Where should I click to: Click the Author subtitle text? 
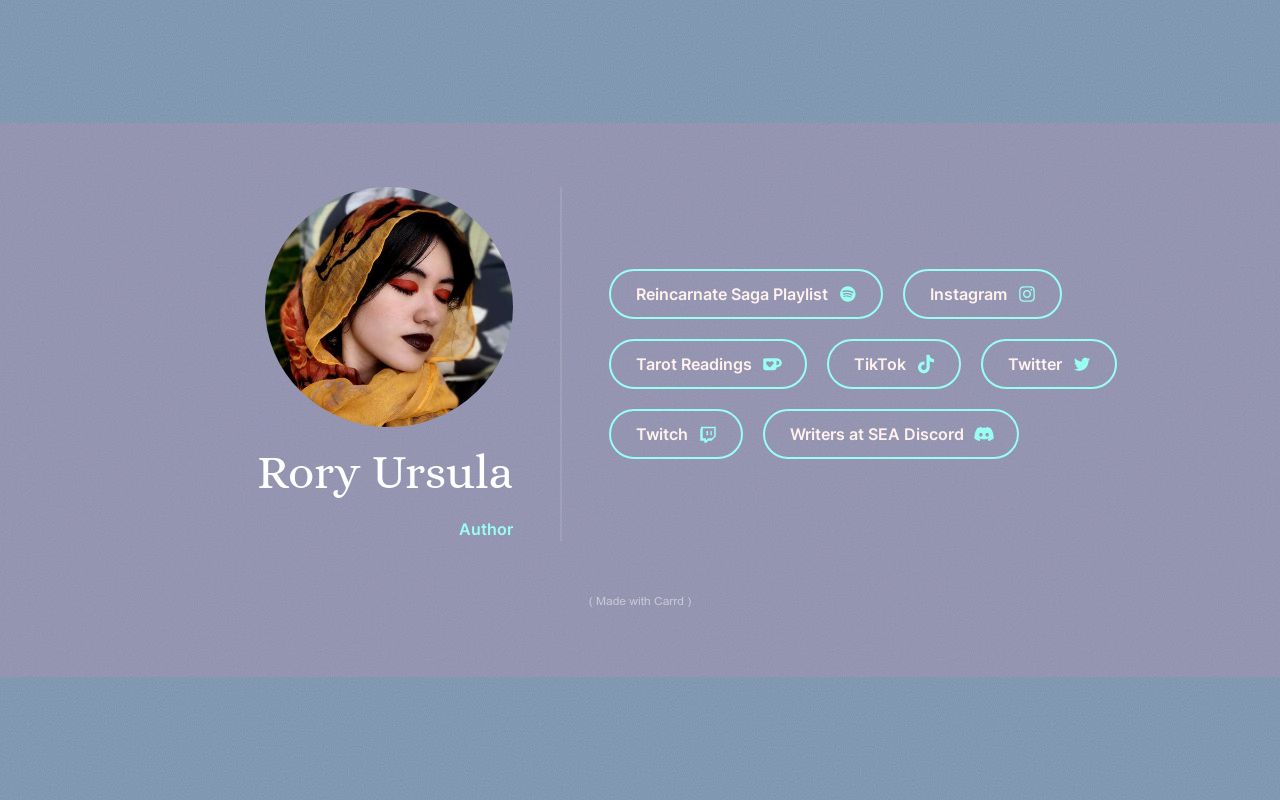[486, 529]
